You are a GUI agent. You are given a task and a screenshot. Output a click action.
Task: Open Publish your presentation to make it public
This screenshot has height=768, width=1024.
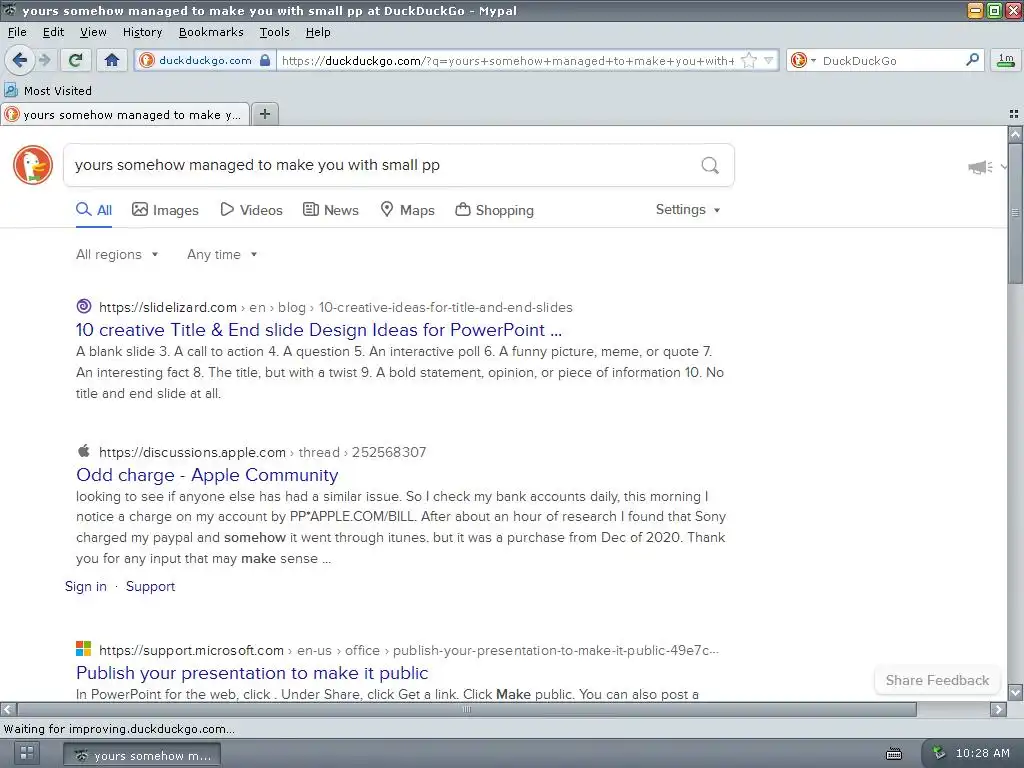pos(252,673)
